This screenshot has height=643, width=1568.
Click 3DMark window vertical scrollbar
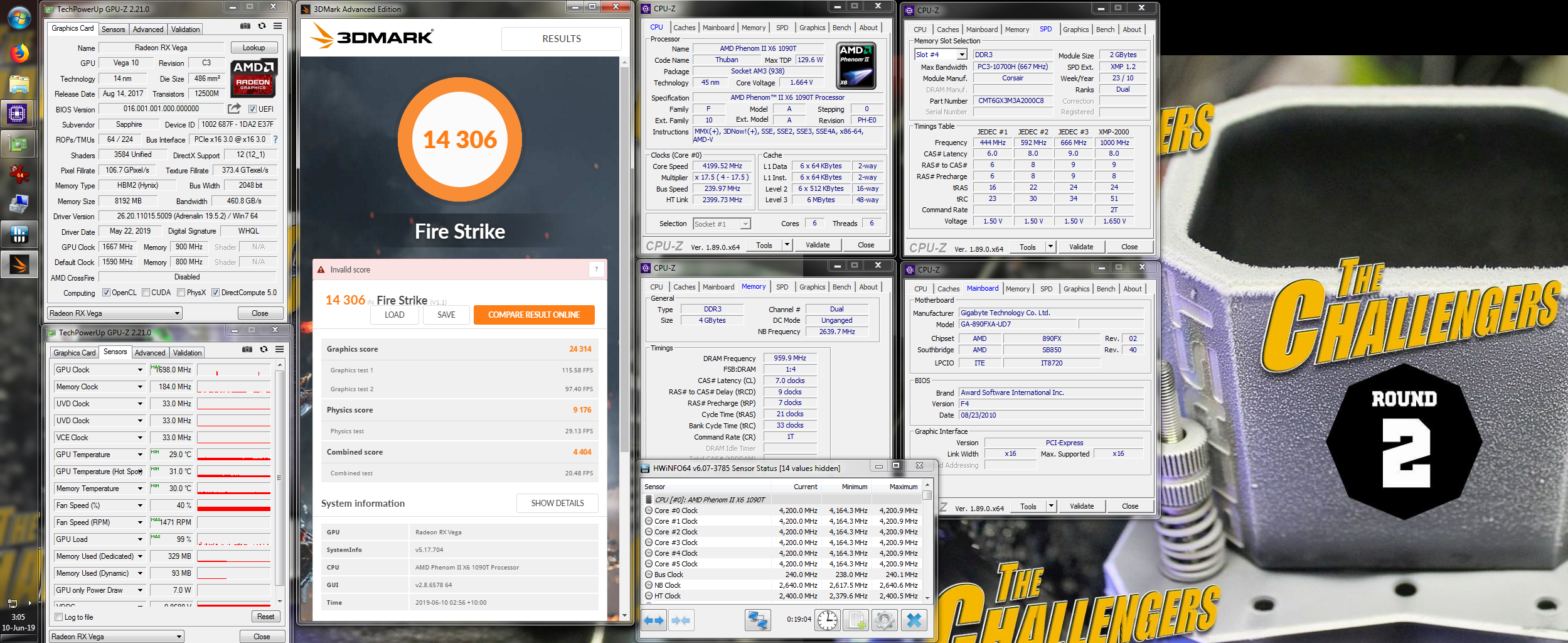(x=624, y=259)
